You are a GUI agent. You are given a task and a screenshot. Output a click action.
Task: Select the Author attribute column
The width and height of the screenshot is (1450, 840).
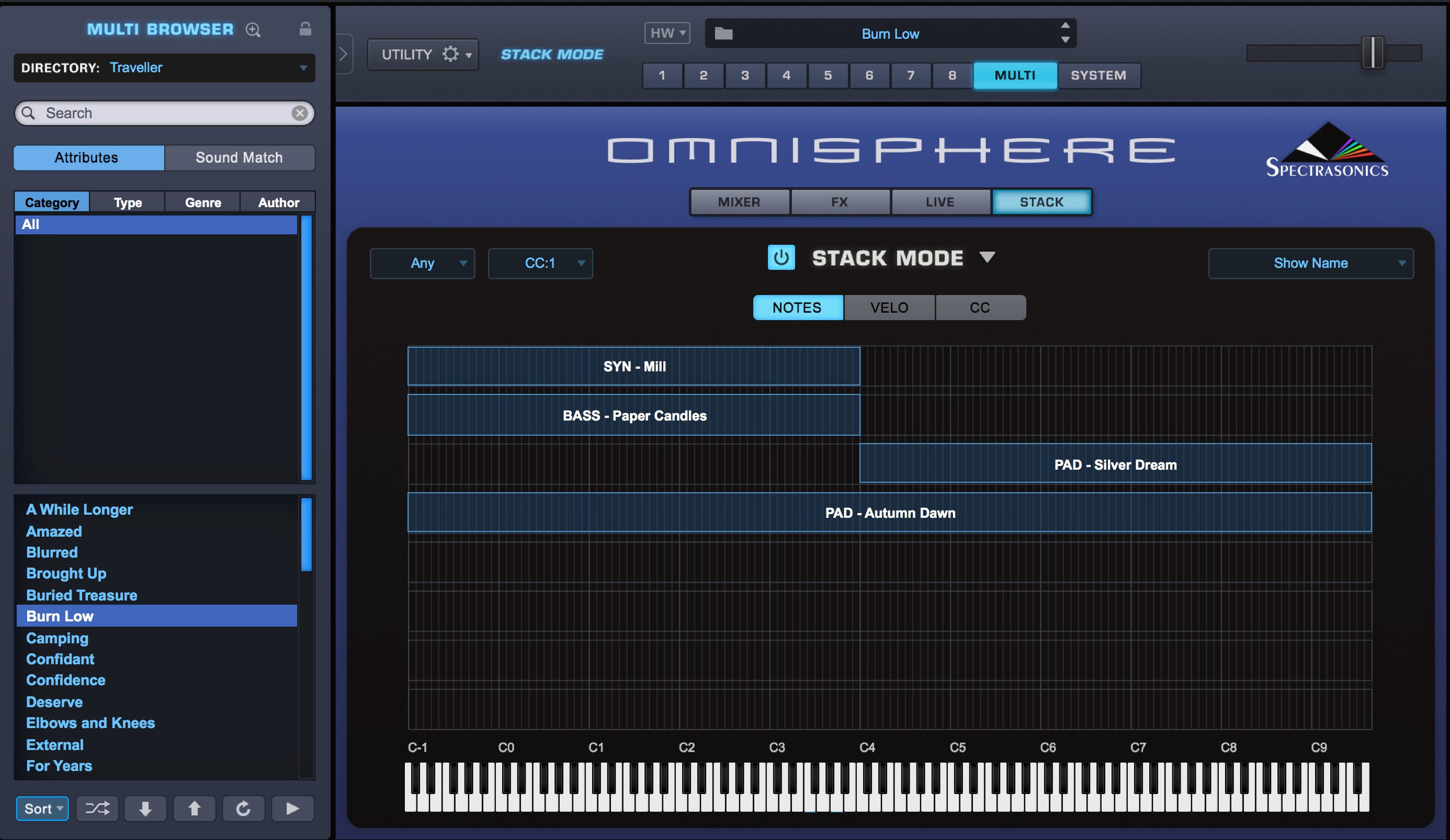coord(278,202)
